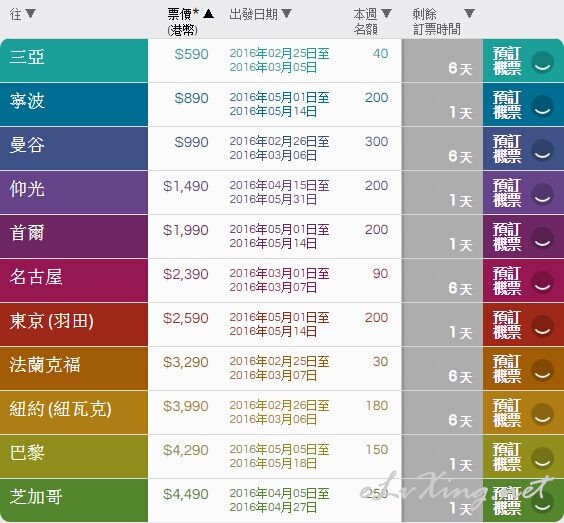Viewport: 564px width, 523px height.
Task: Select the $3,290 法蘭克福 fare
Action: click(x=186, y=362)
